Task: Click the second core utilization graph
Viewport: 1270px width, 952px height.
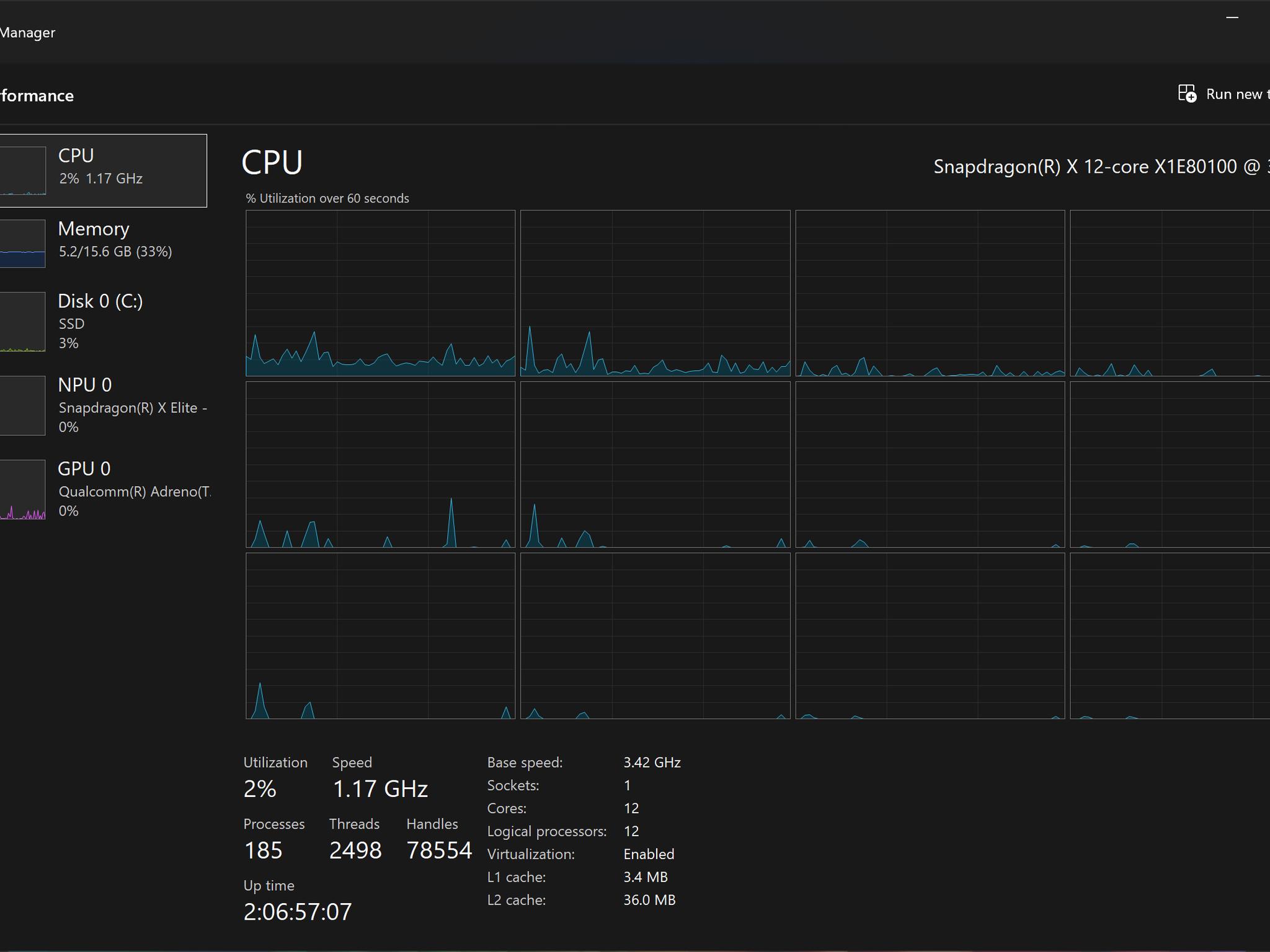Action: click(x=655, y=293)
